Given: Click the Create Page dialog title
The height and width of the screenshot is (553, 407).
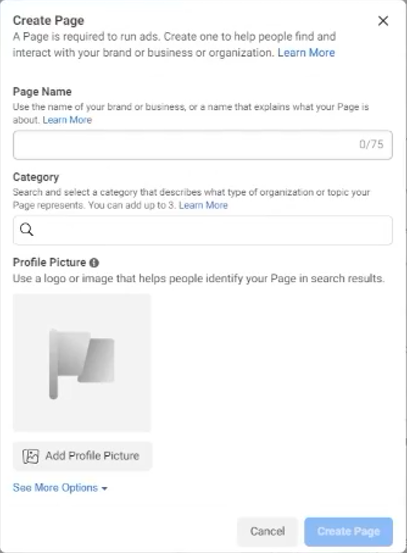Looking at the screenshot, I should (x=49, y=20).
